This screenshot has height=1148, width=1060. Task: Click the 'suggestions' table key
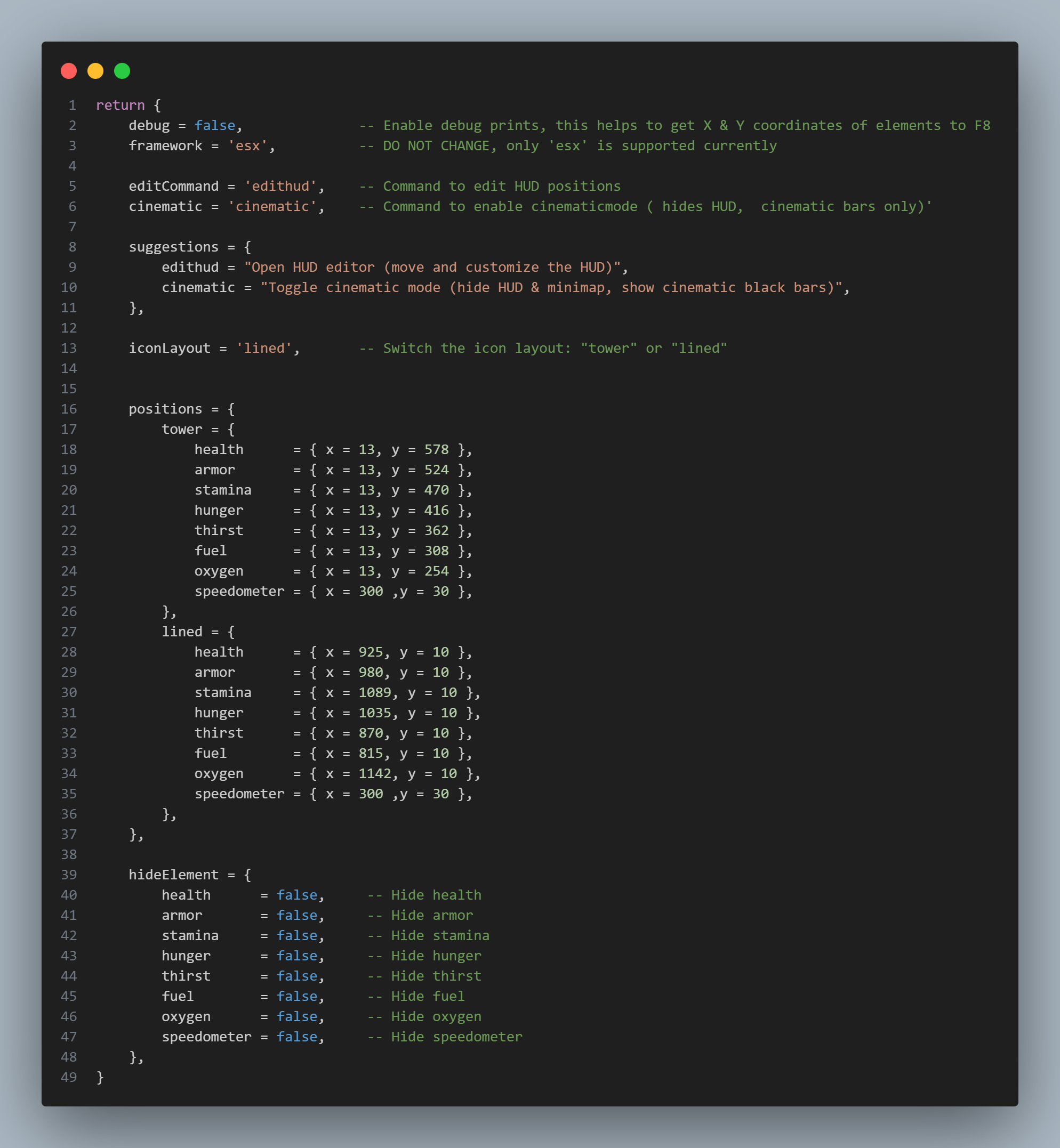173,247
